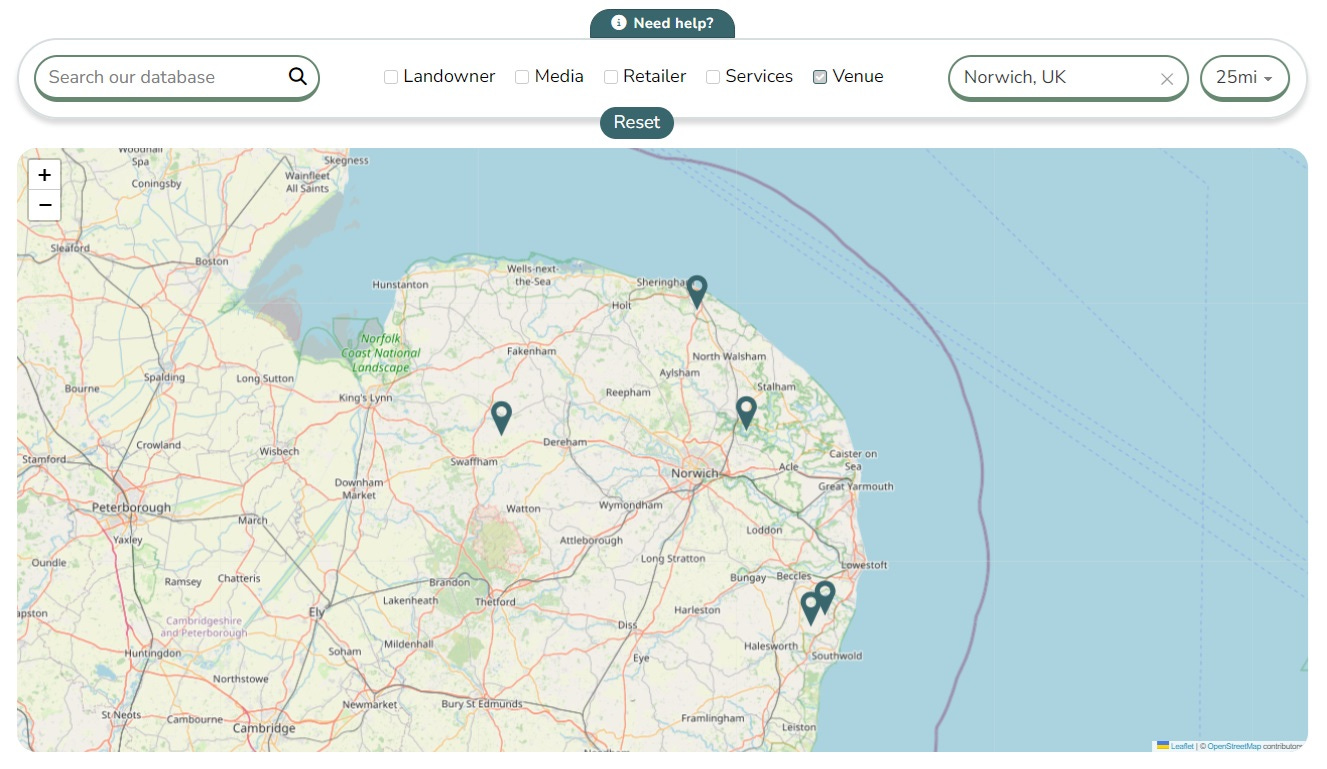Click the Lowestoft label on the map

tap(864, 565)
